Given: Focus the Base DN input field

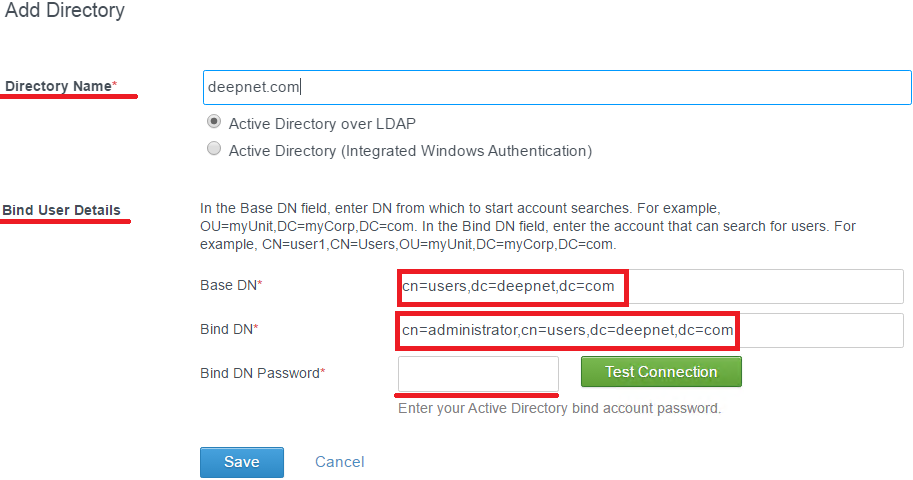Looking at the screenshot, I should [650, 287].
